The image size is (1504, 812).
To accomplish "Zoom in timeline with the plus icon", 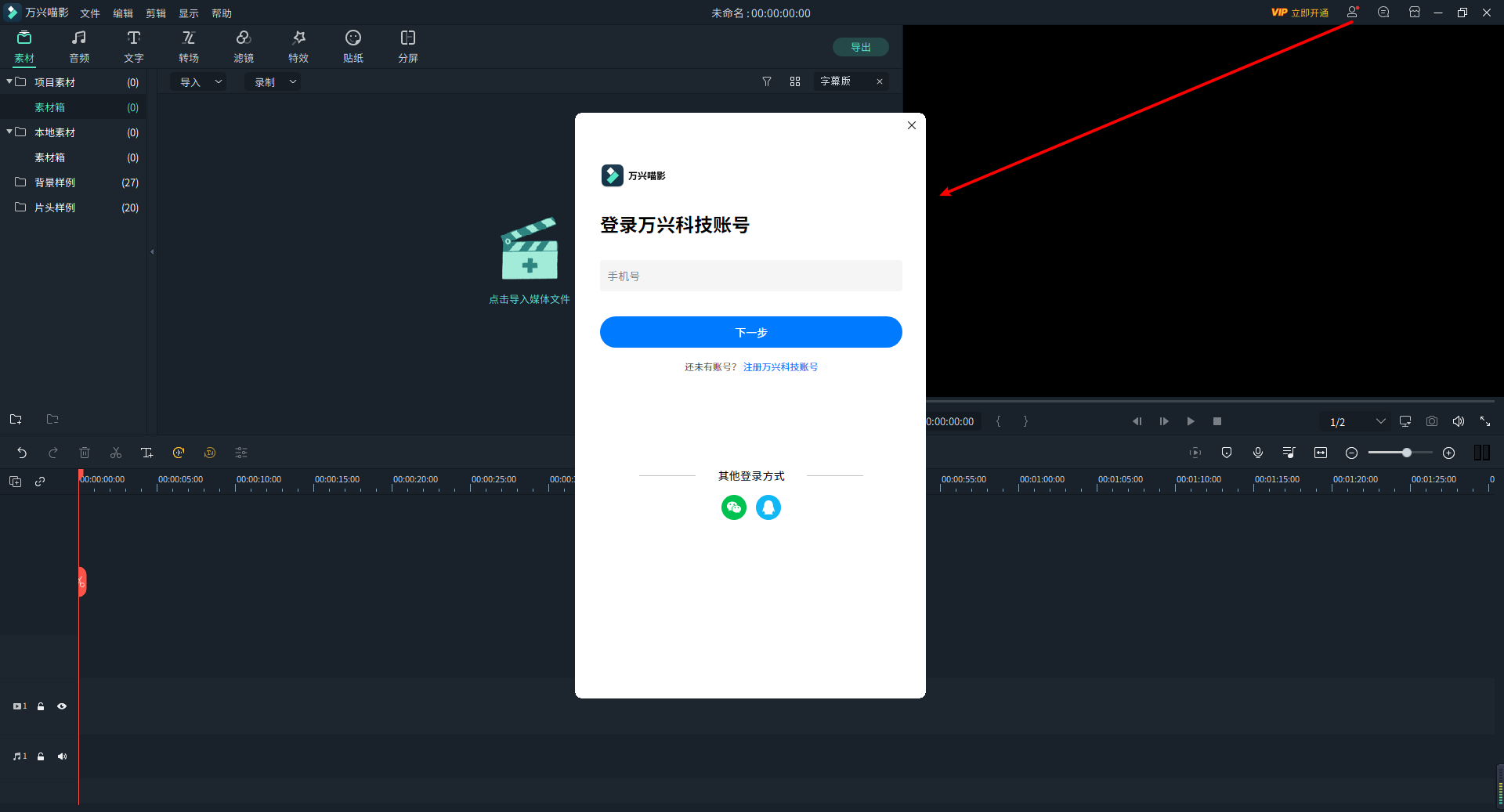I will pos(1449,453).
